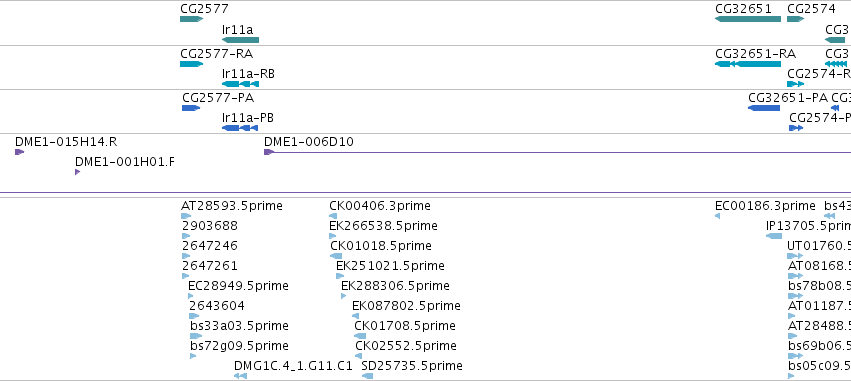Select the DME1-015H14.R BAC end marker
The width and height of the screenshot is (851, 381).
coord(20,152)
